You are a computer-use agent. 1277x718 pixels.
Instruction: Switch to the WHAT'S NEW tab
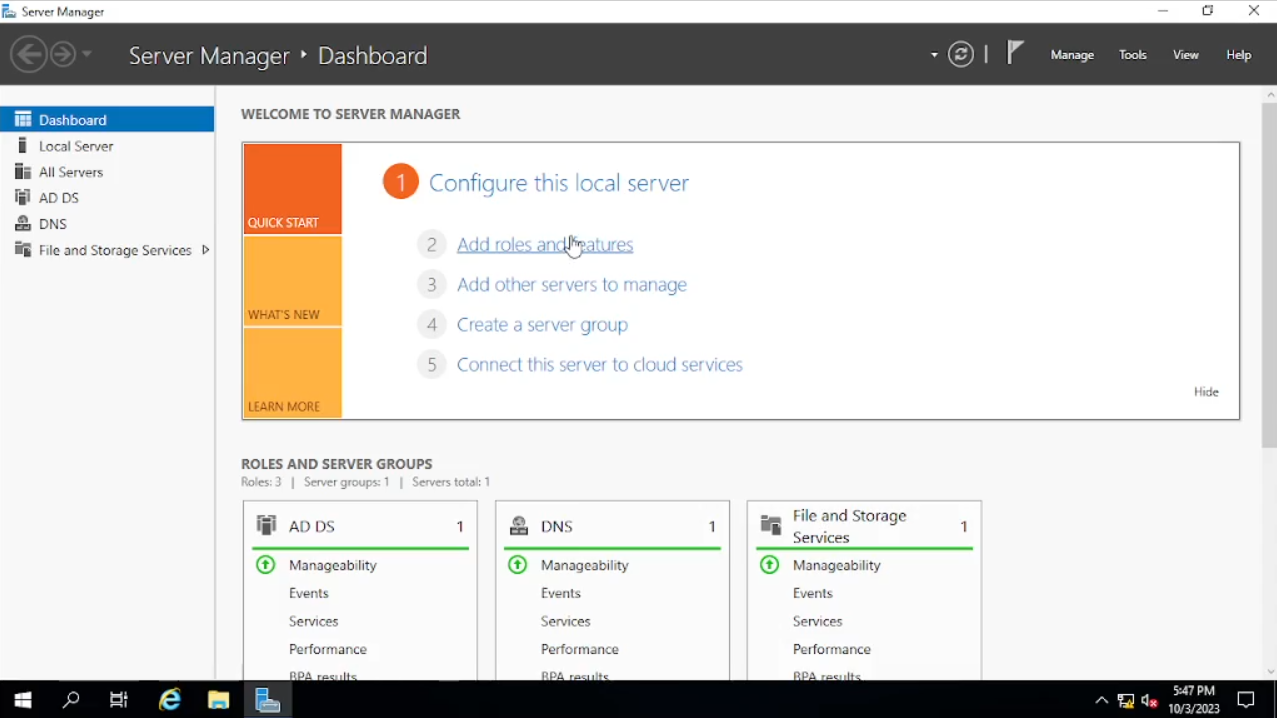pyautogui.click(x=292, y=282)
